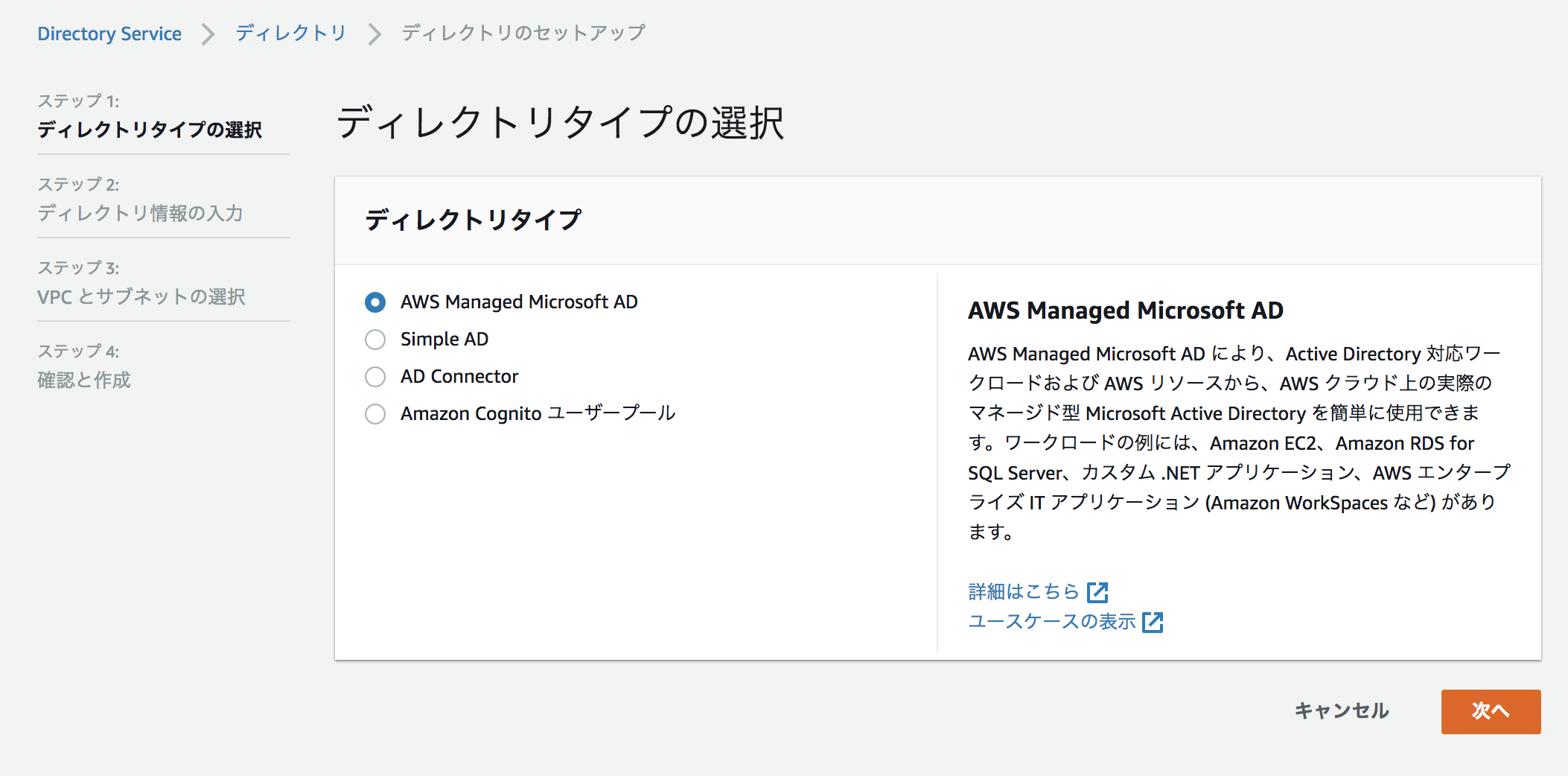Proceed with the orange 次へ button
Viewport: 1568px width, 776px height.
click(x=1491, y=711)
